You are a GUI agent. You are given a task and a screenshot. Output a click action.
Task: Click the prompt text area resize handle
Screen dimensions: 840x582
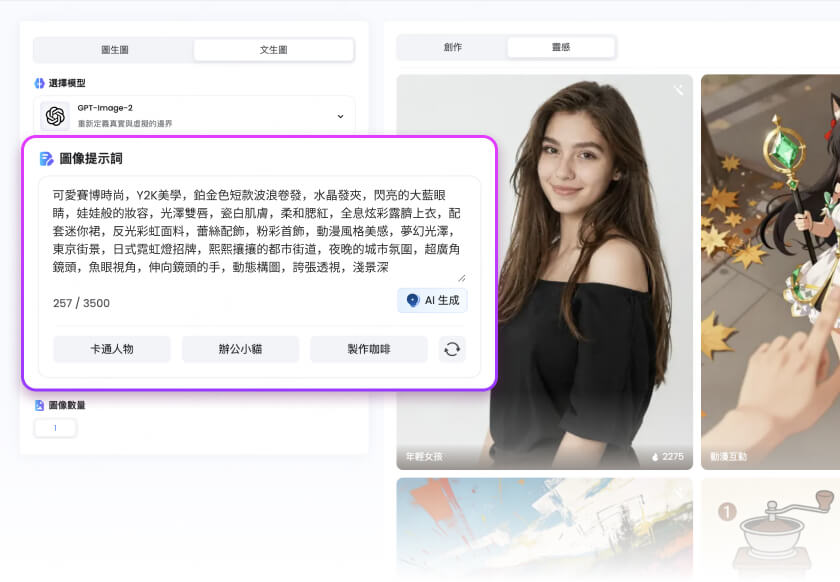point(462,278)
